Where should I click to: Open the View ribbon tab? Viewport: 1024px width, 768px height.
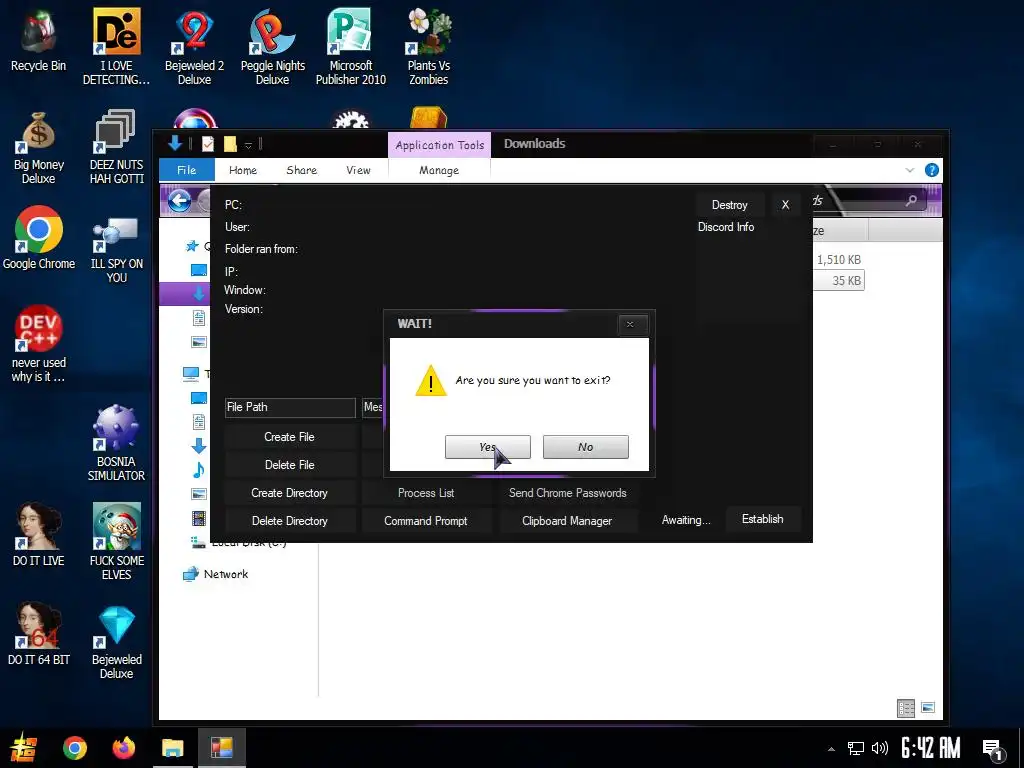pyautogui.click(x=359, y=170)
